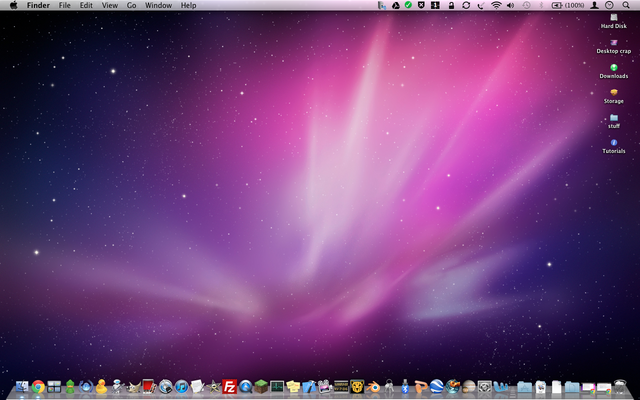Open Spotlight search in menu bar

tap(626, 5)
